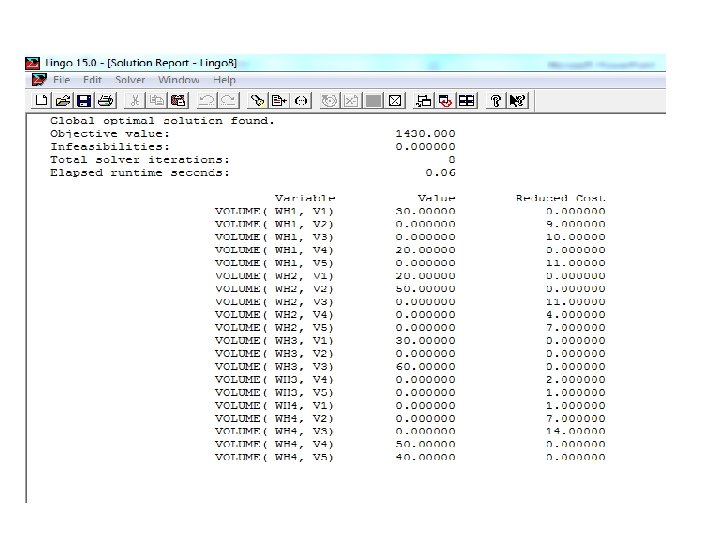Click reduced cost 14.00000 for WH4, V3
The image size is (720, 540).
[x=575, y=432]
